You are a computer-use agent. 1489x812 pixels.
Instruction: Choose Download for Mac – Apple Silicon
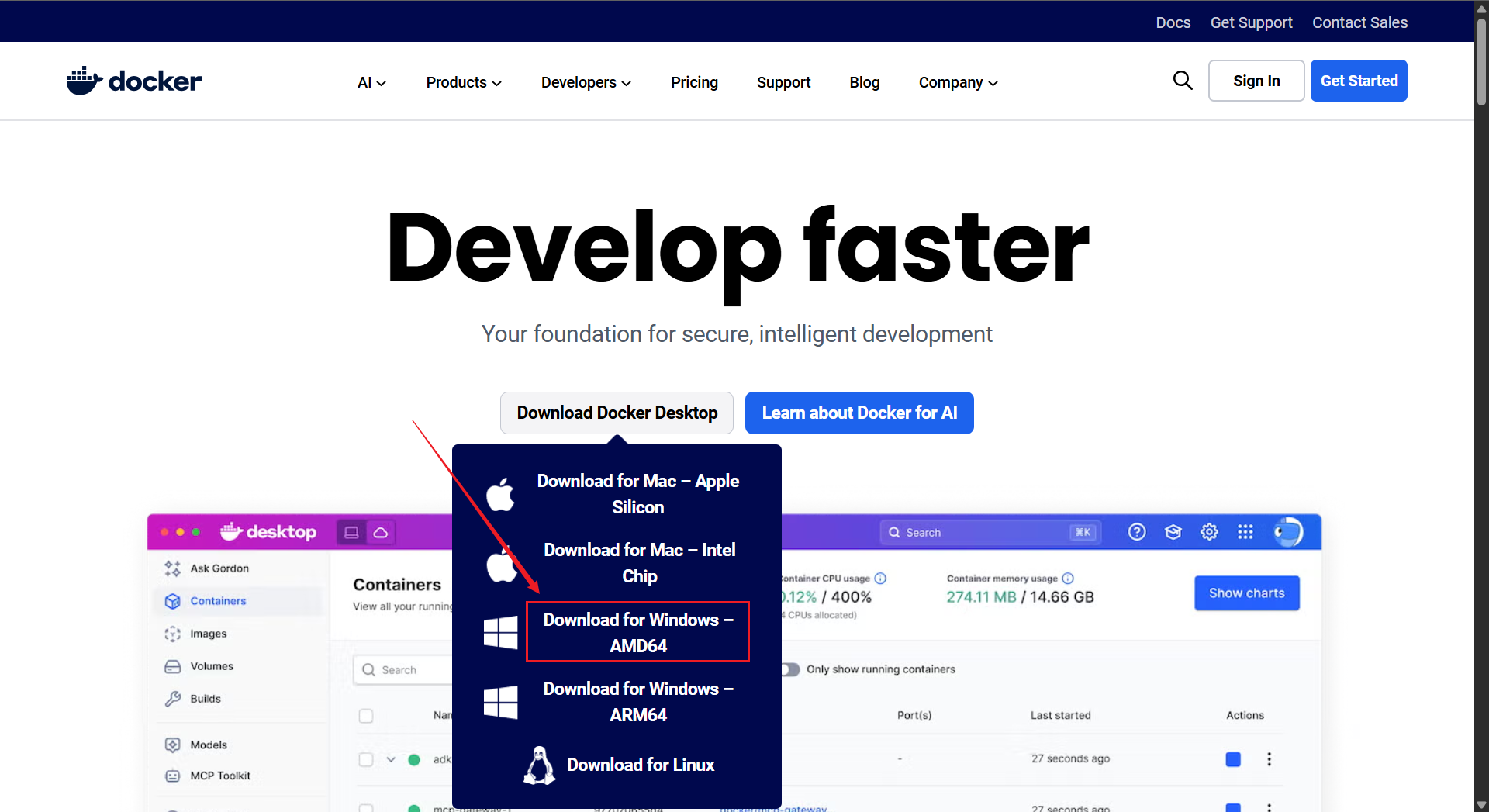pos(638,494)
